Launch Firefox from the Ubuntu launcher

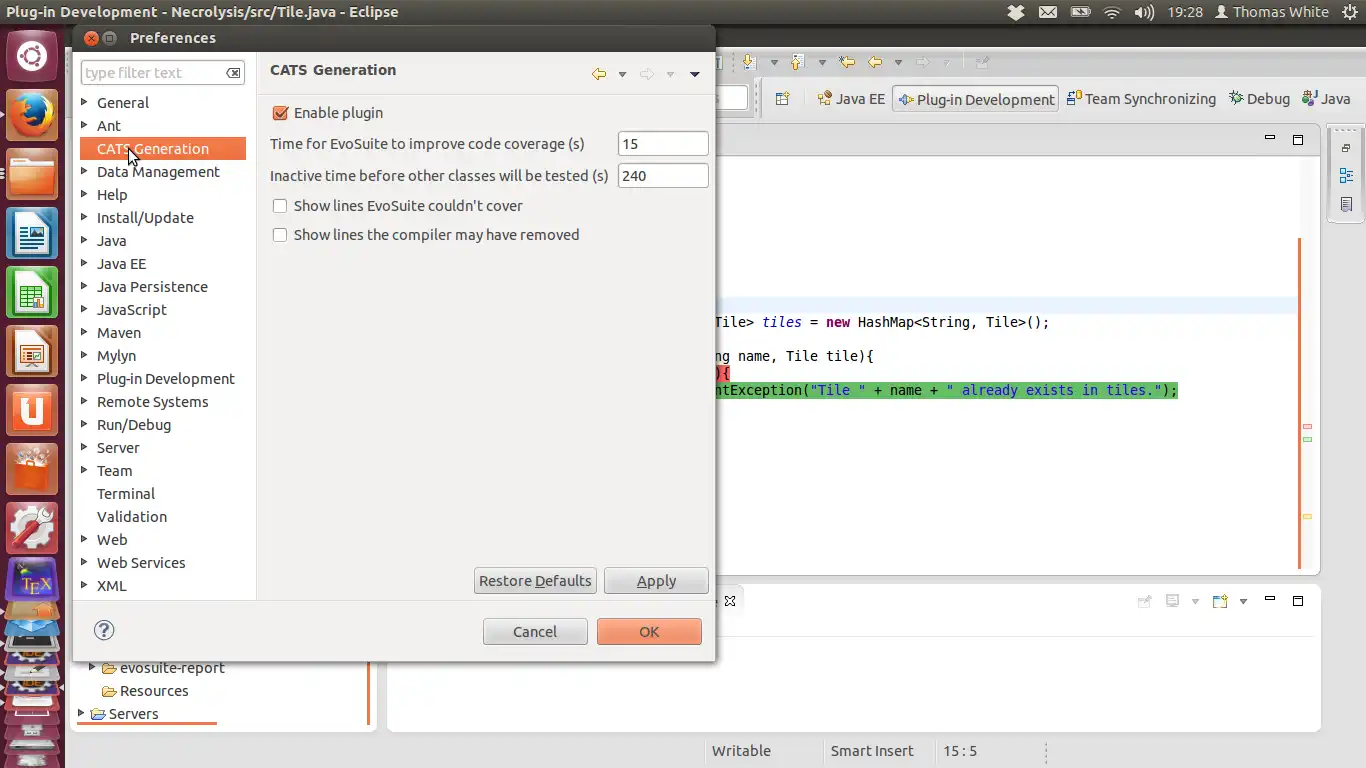coord(32,115)
